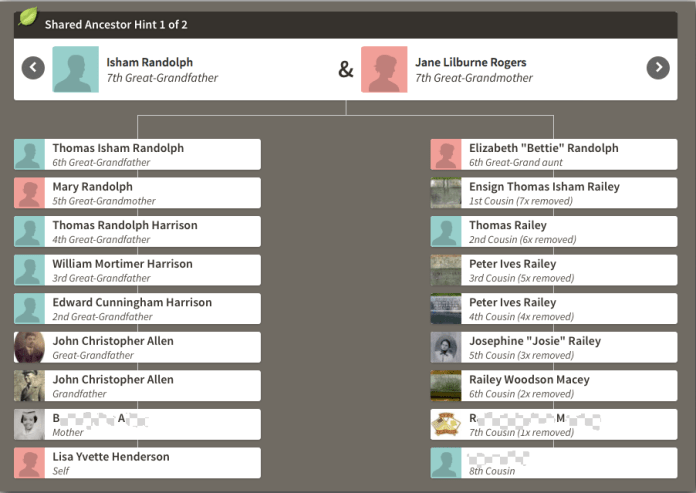Viewport: 696px width, 493px height.
Task: Click Thomas Railey's teal avatar icon
Action: point(446,232)
